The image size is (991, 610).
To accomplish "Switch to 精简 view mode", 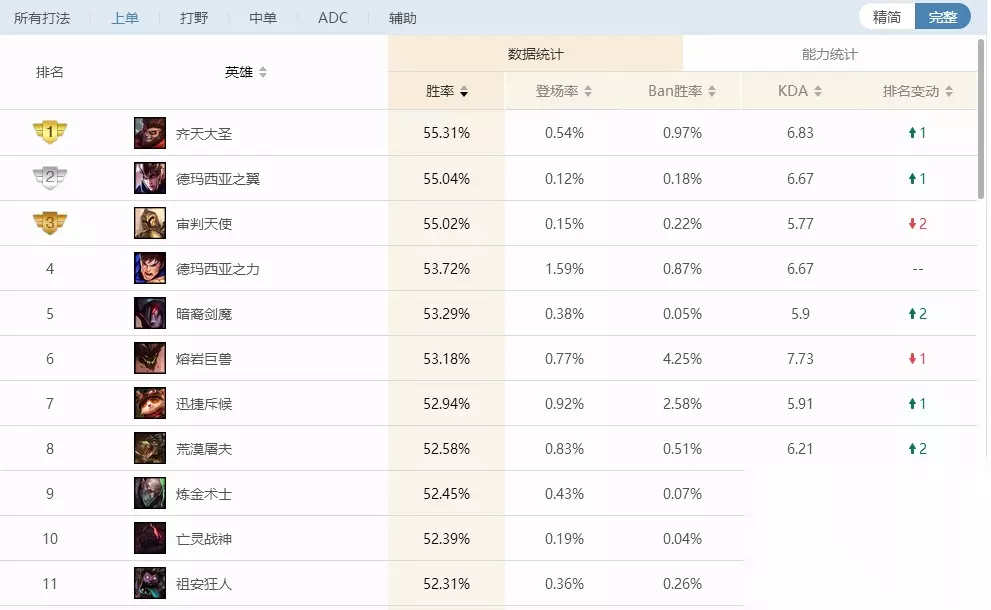I will tap(887, 17).
